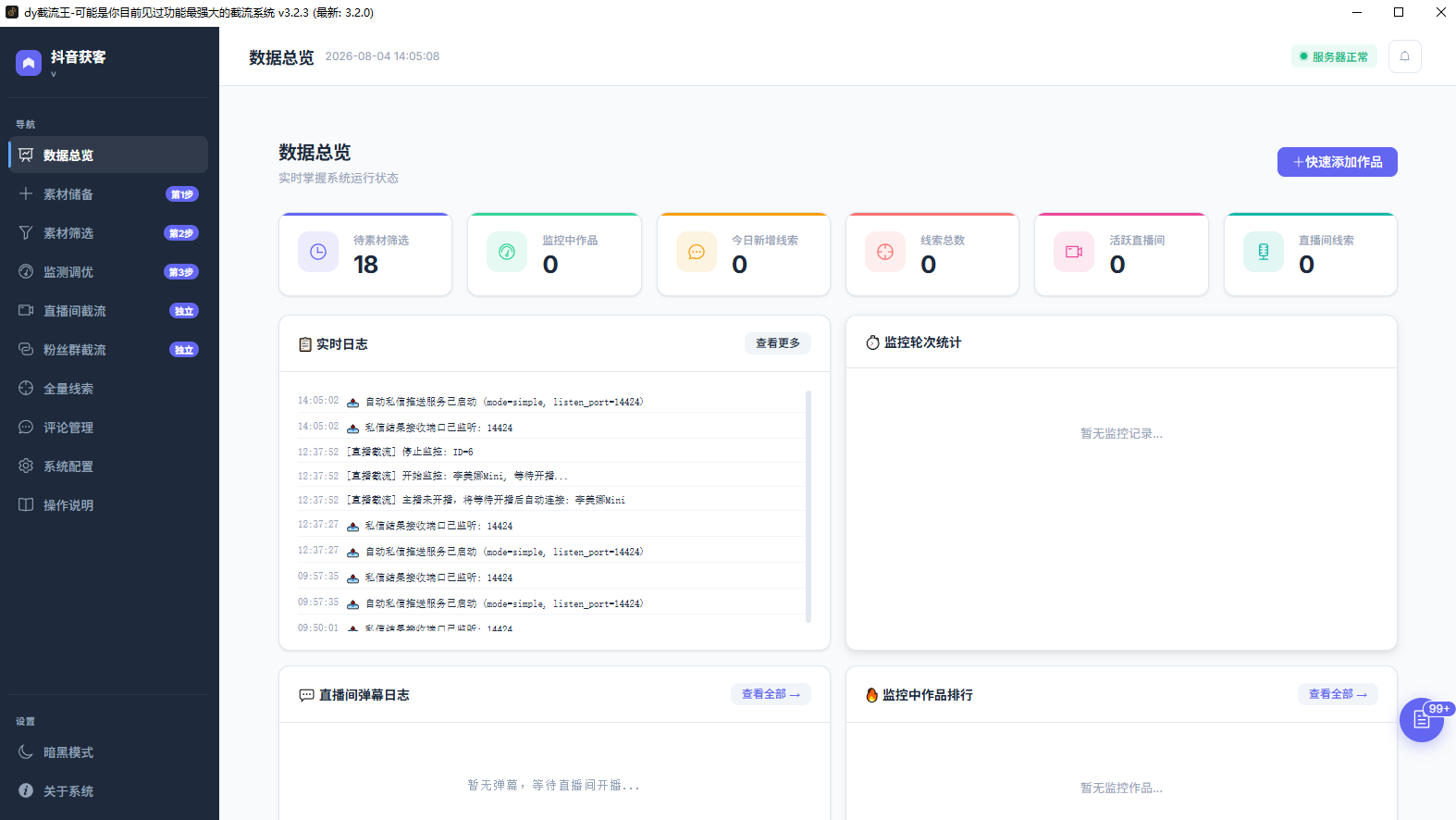Screen dimensions: 1456x820
Task: Click the 素材筛选 funnel icon in sidebar
Action: (x=26, y=232)
